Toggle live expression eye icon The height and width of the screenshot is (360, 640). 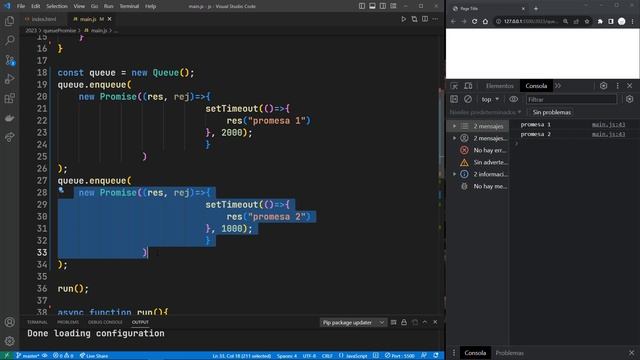(x=513, y=99)
